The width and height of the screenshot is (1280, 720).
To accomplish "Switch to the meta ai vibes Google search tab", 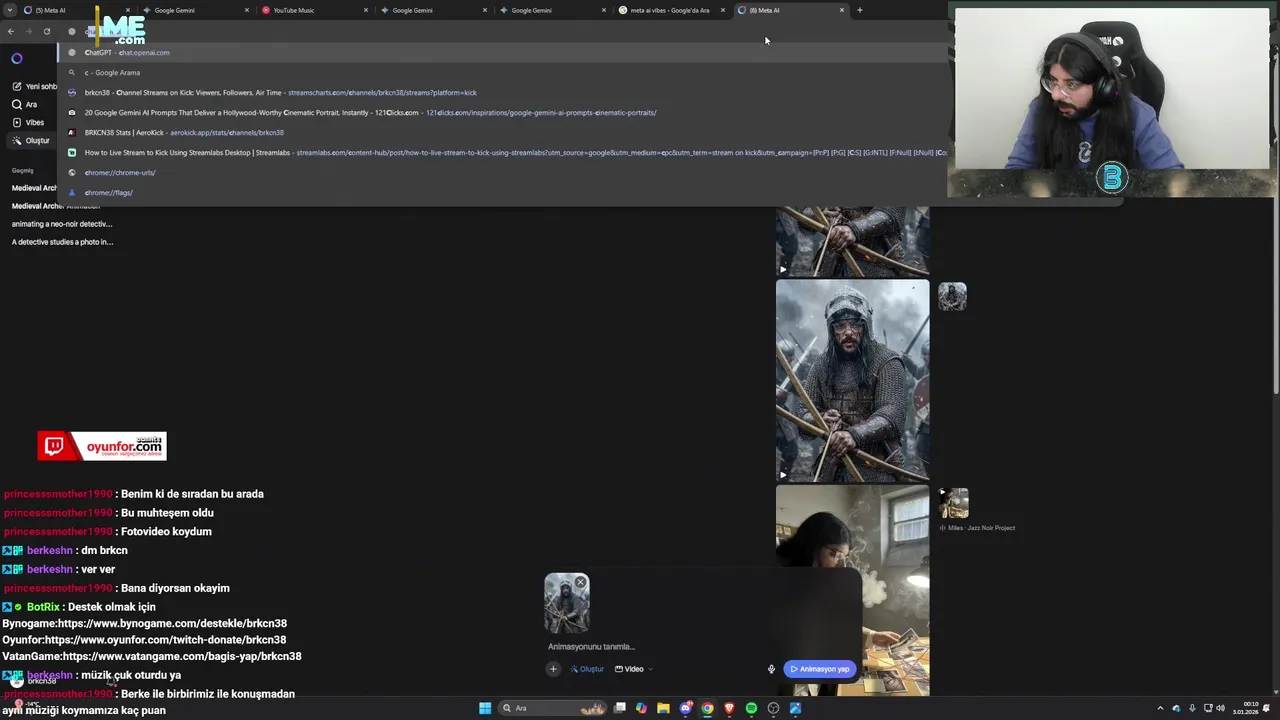I will 670,10.
